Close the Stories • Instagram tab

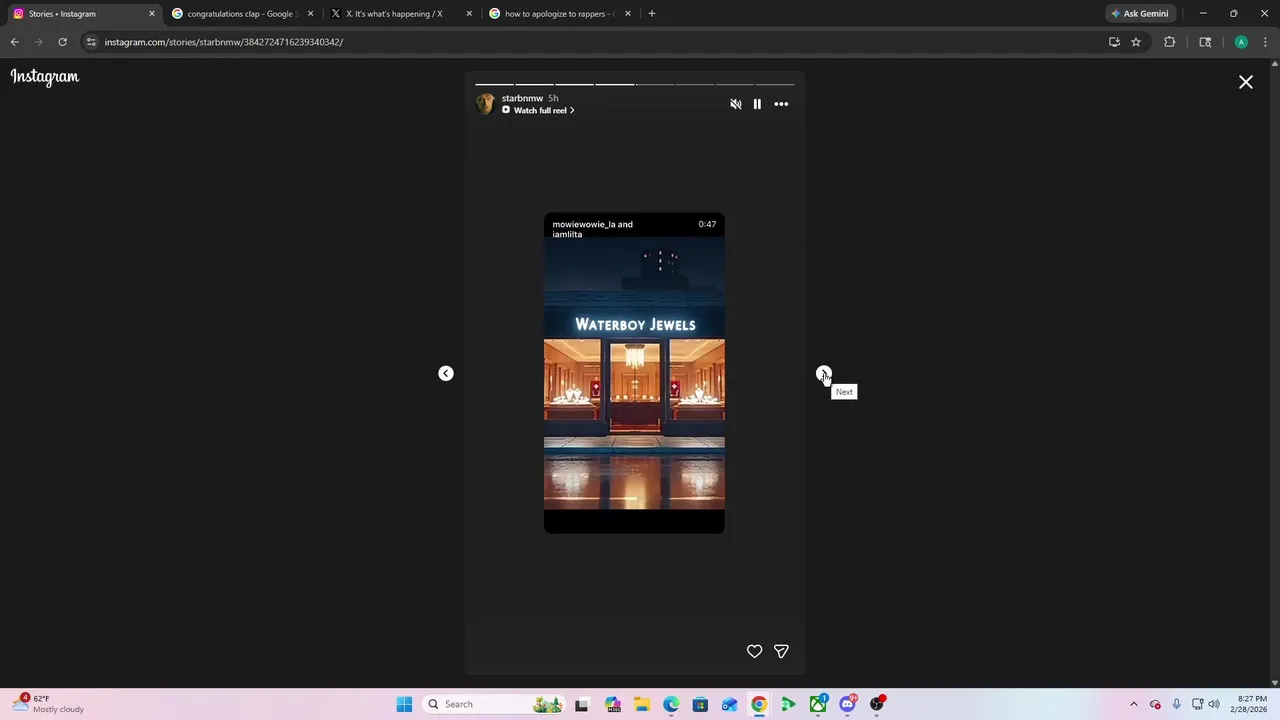click(x=152, y=14)
